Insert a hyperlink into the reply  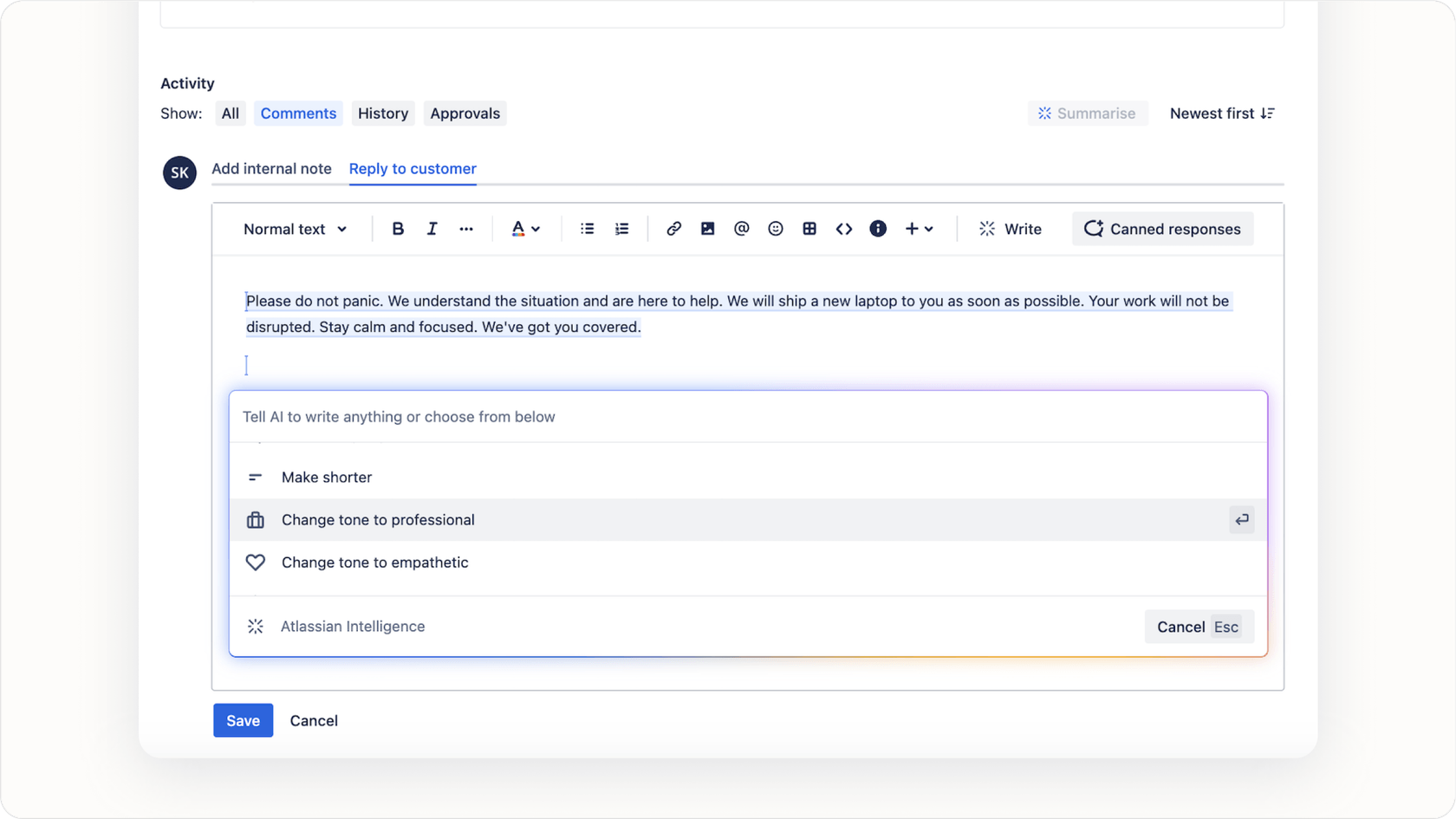(x=673, y=229)
